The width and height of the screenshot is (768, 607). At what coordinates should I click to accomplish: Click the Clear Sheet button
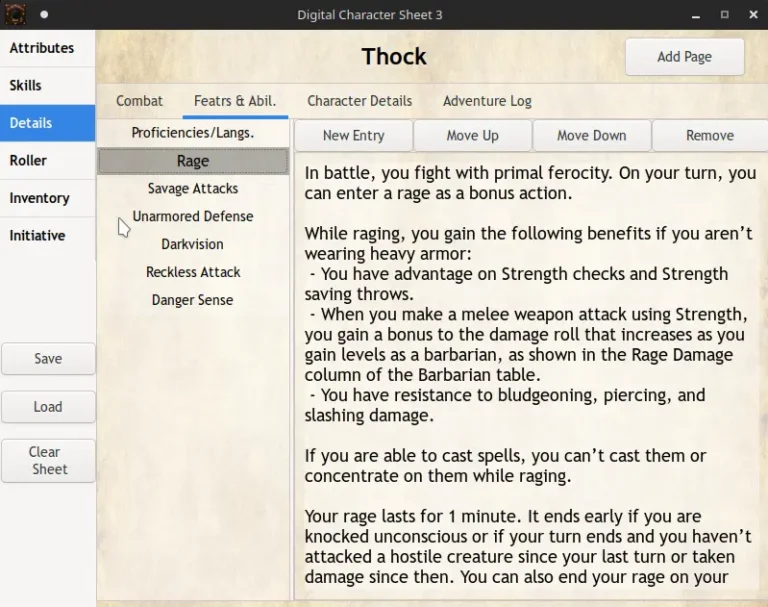coord(48,461)
